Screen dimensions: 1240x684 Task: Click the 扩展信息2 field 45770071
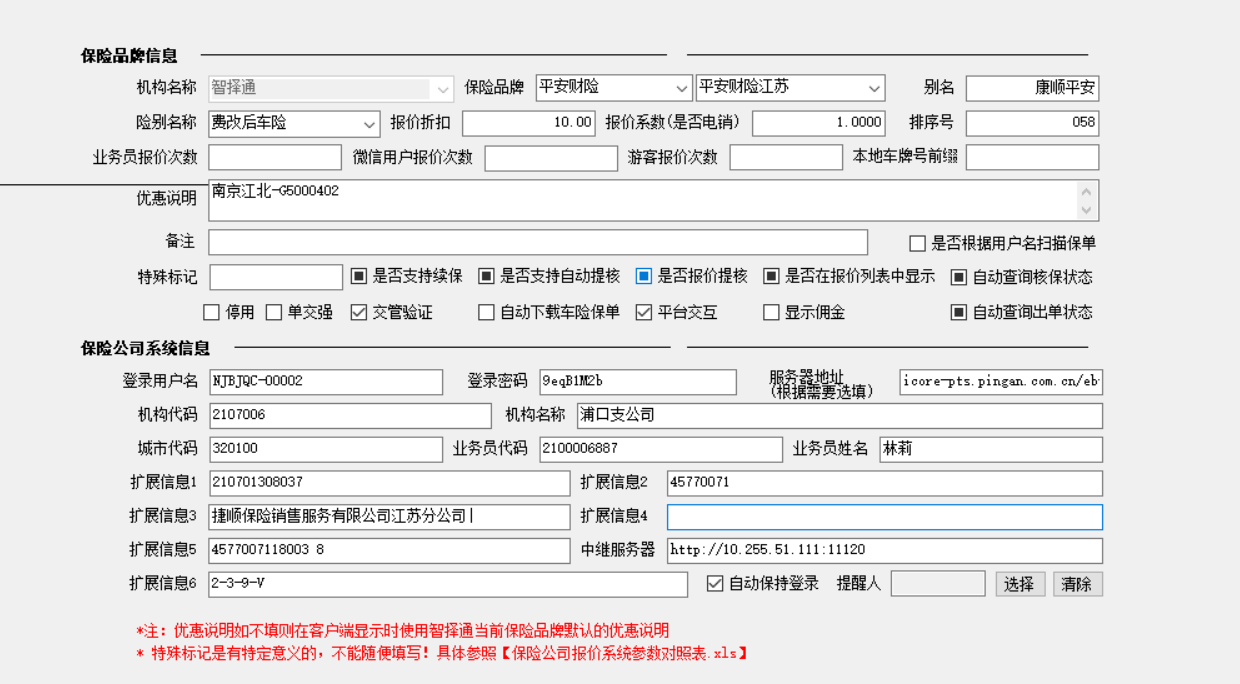(885, 483)
